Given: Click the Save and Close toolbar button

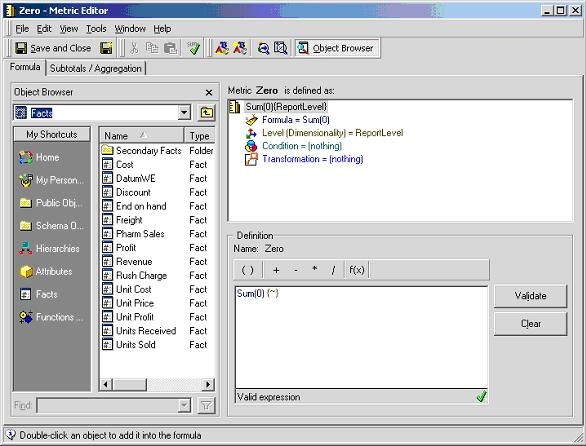Looking at the screenshot, I should click(53, 48).
